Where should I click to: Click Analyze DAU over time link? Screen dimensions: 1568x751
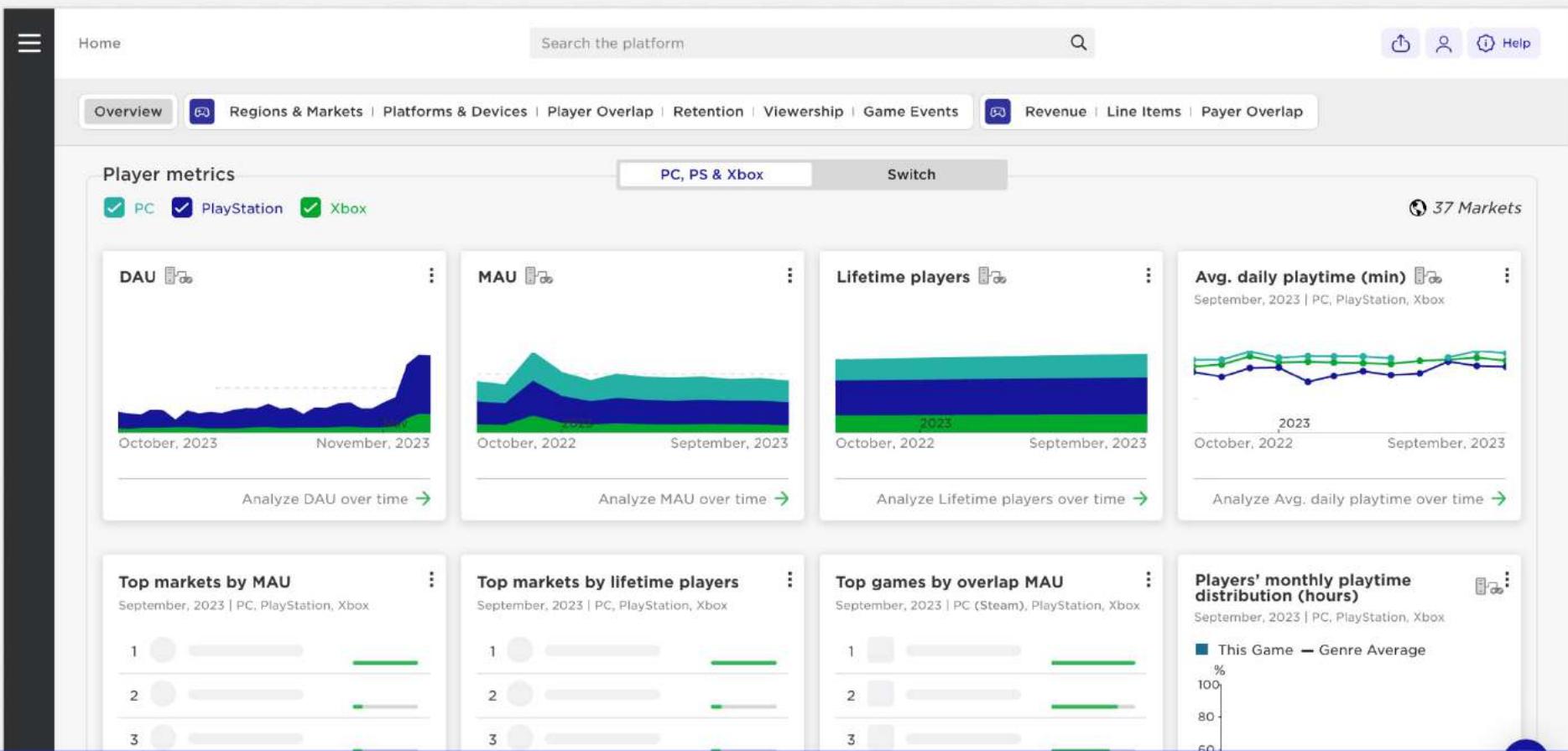(x=336, y=498)
